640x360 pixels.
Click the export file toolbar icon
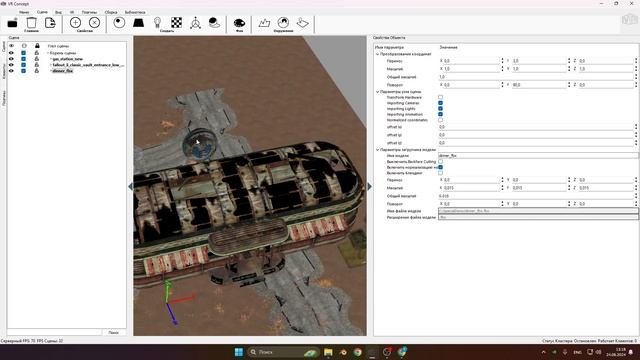pos(50,23)
